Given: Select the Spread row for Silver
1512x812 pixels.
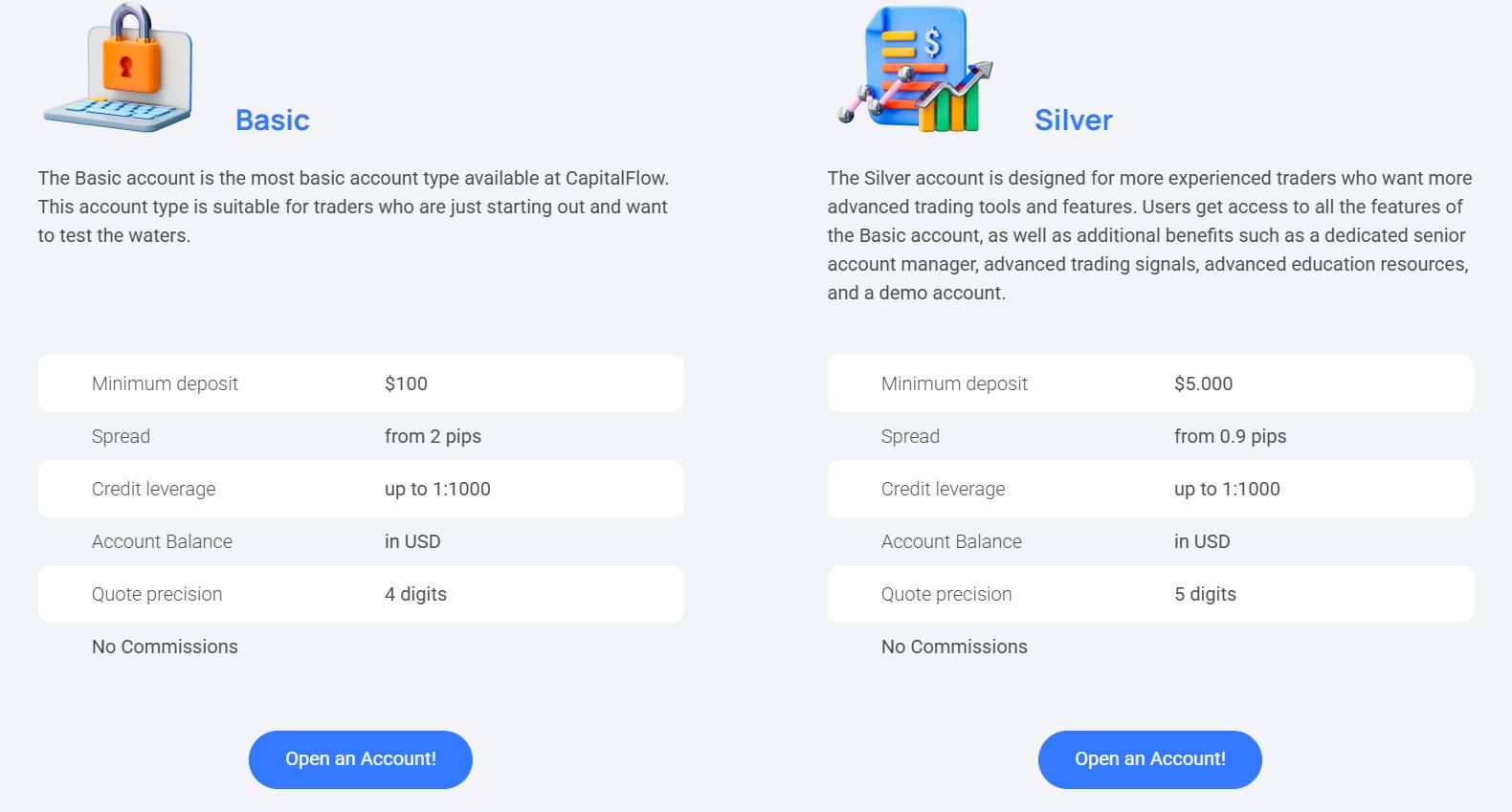Looking at the screenshot, I should click(x=1148, y=436).
